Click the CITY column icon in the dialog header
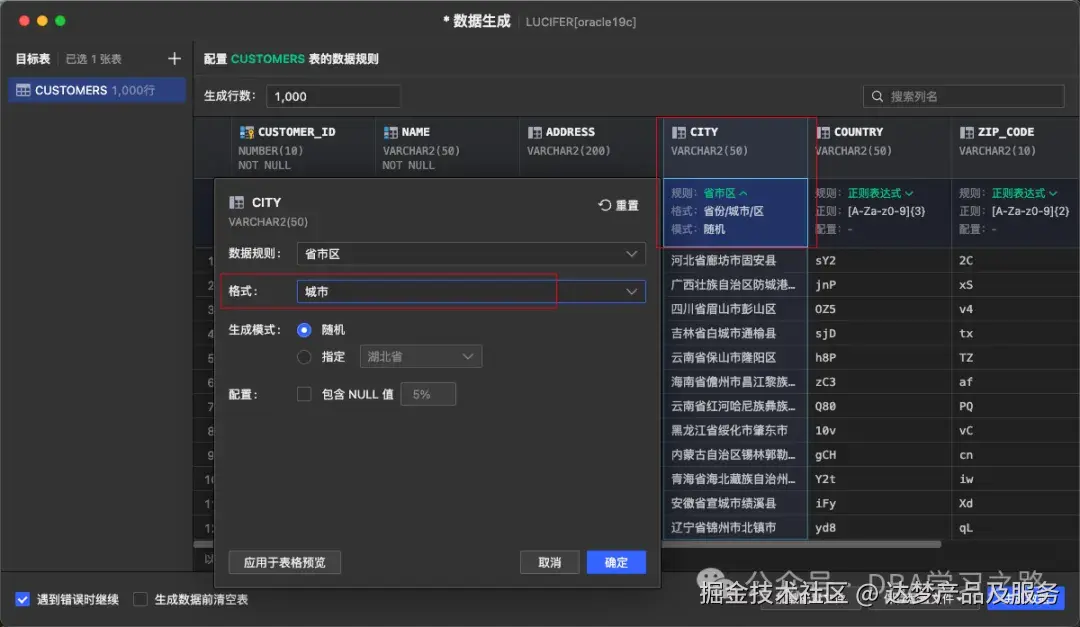The width and height of the screenshot is (1080, 627). (x=237, y=202)
